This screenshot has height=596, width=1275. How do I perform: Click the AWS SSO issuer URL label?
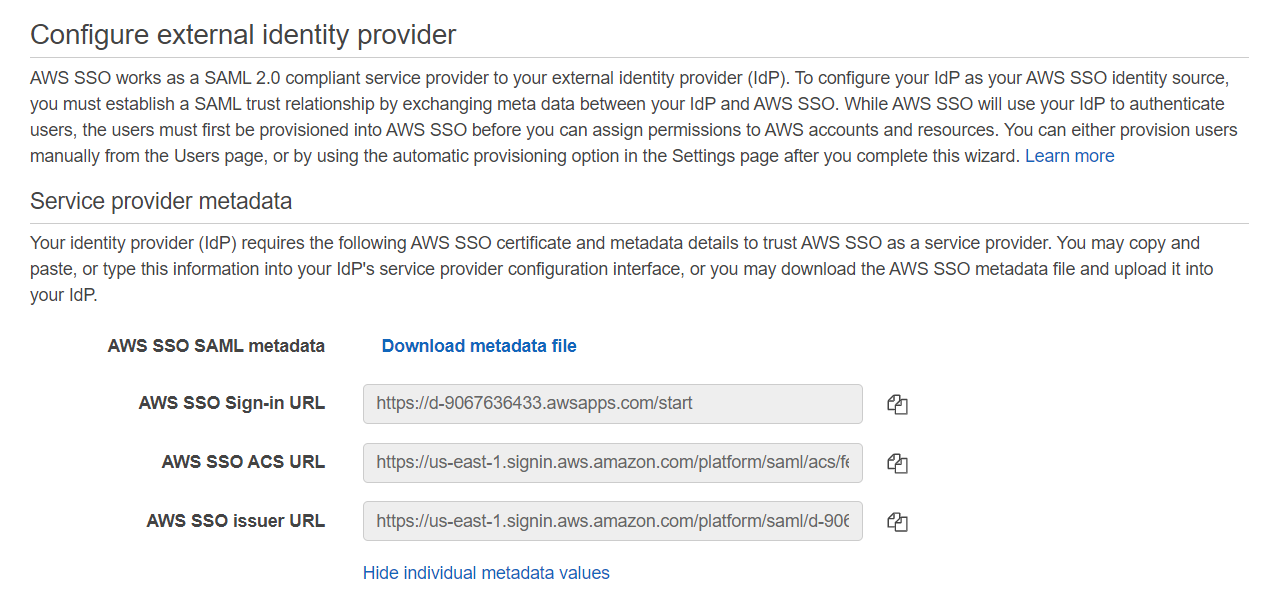[x=235, y=520]
